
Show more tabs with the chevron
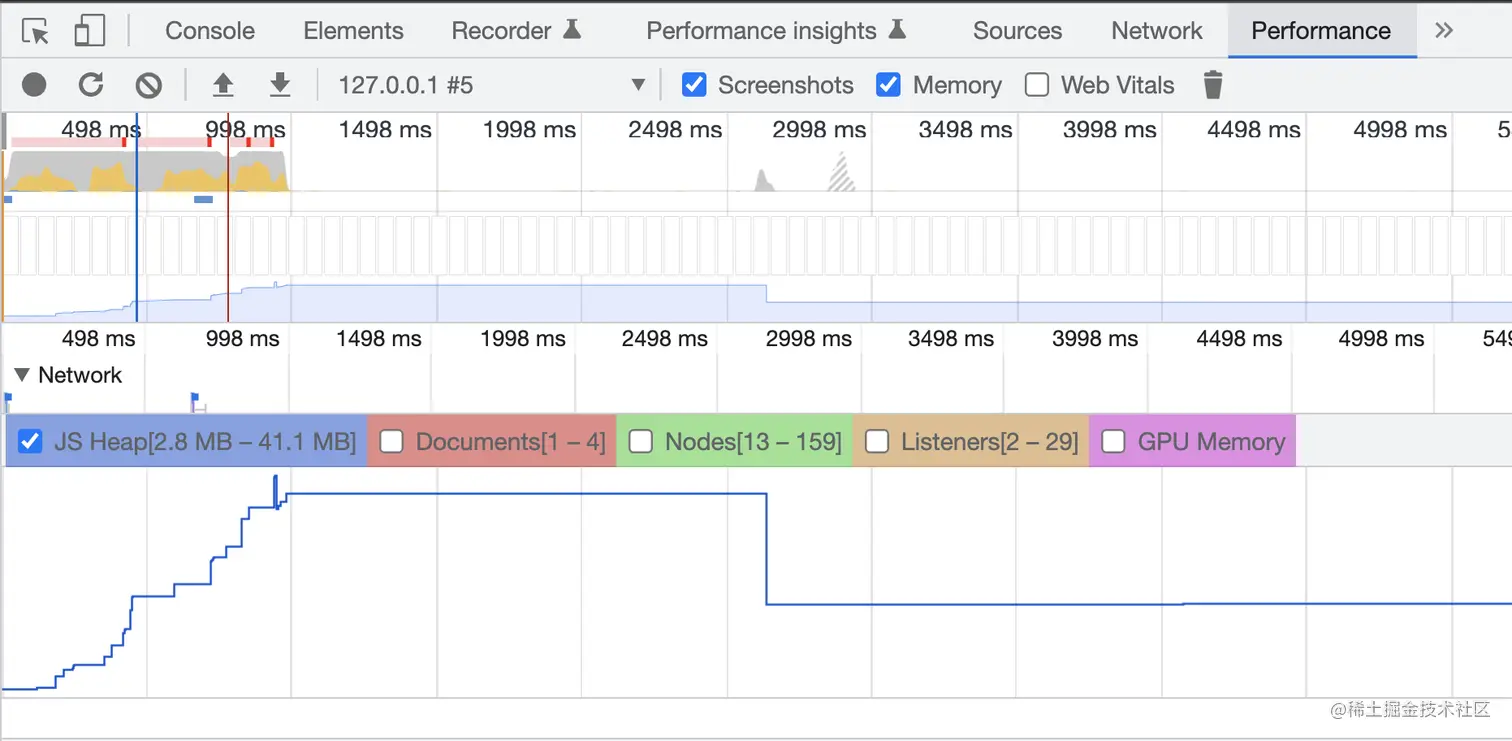[1443, 31]
